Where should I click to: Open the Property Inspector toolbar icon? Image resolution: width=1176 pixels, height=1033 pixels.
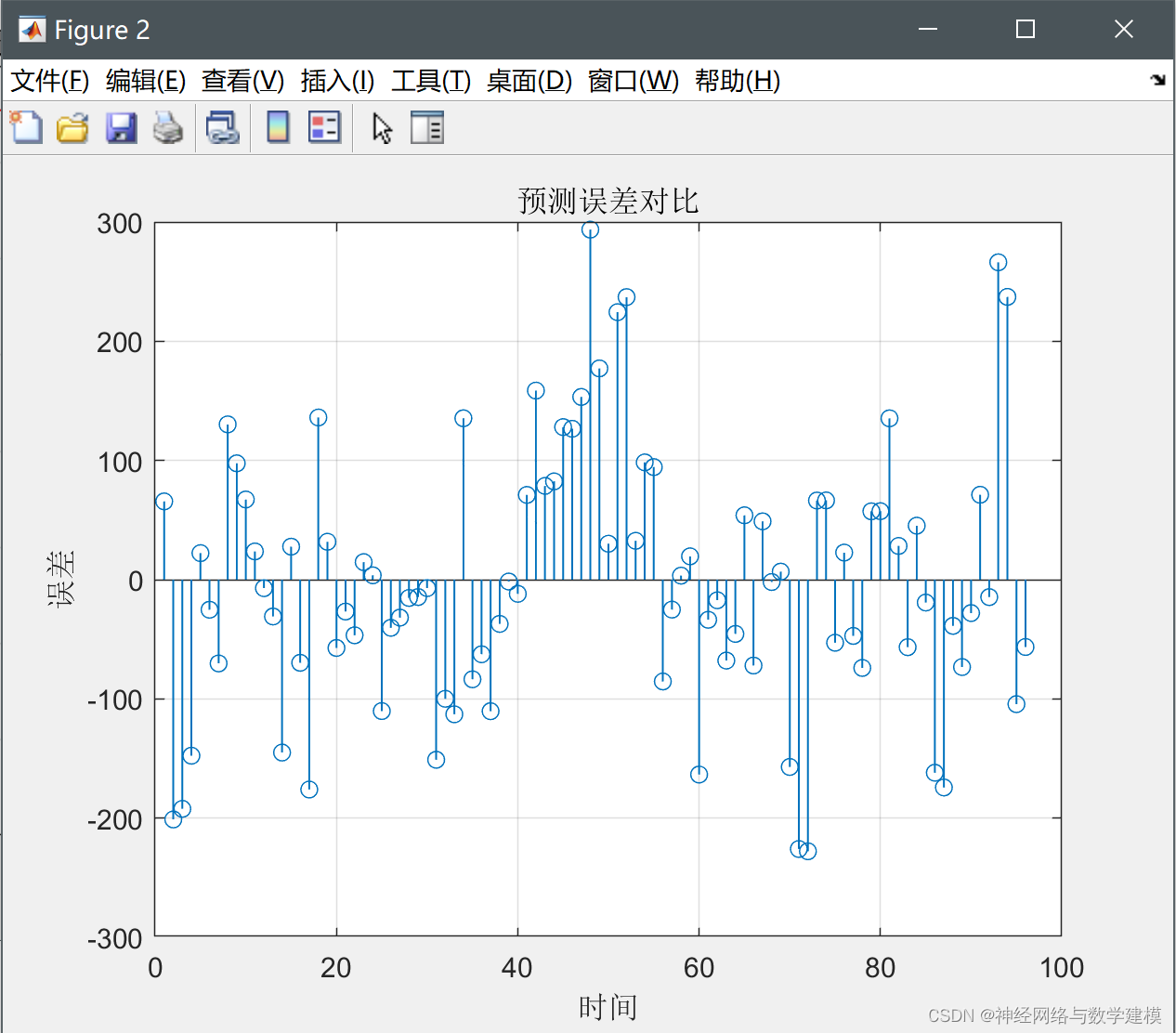(x=427, y=127)
